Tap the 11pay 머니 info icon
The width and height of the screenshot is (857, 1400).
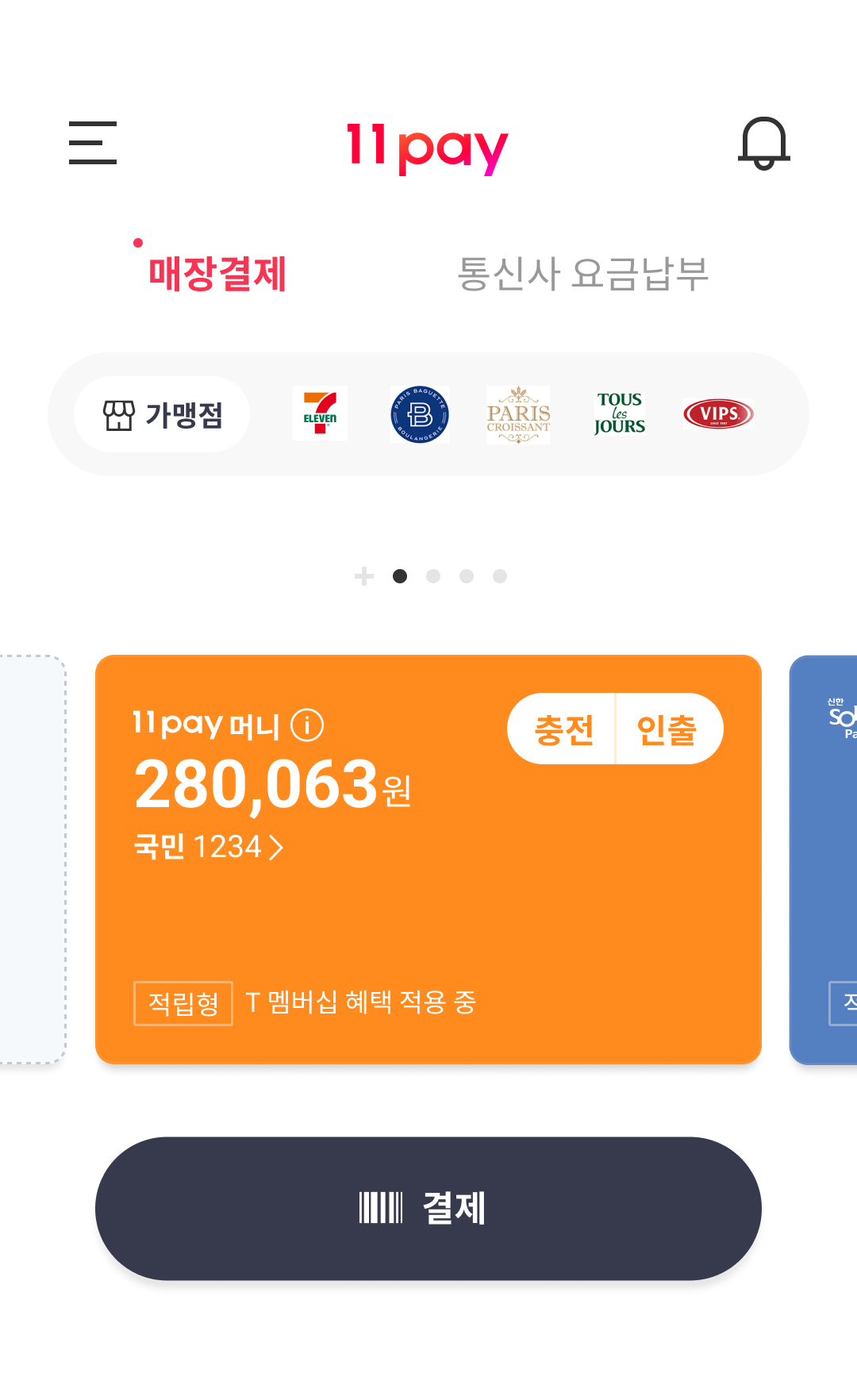[307, 725]
